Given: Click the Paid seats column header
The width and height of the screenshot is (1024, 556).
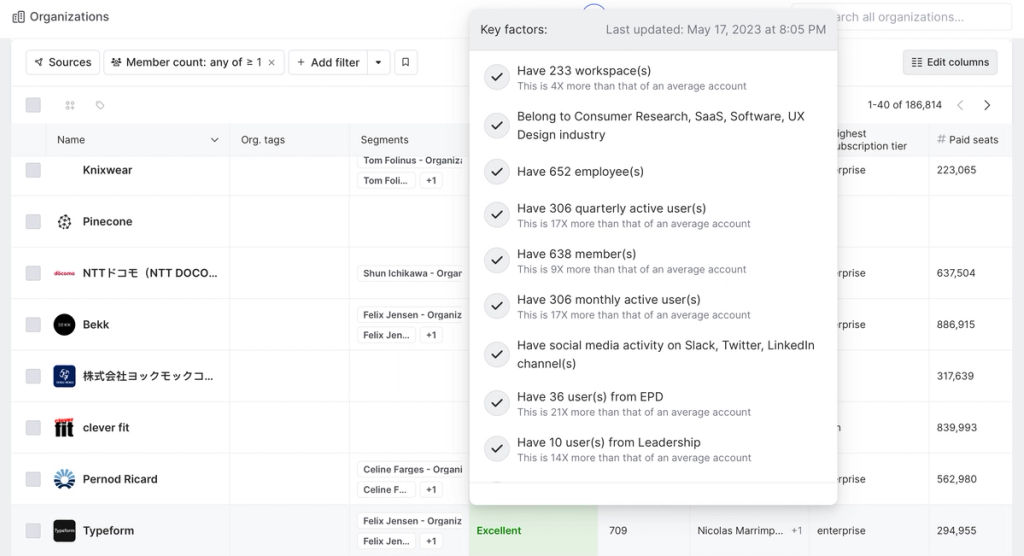Looking at the screenshot, I should pyautogui.click(x=967, y=140).
